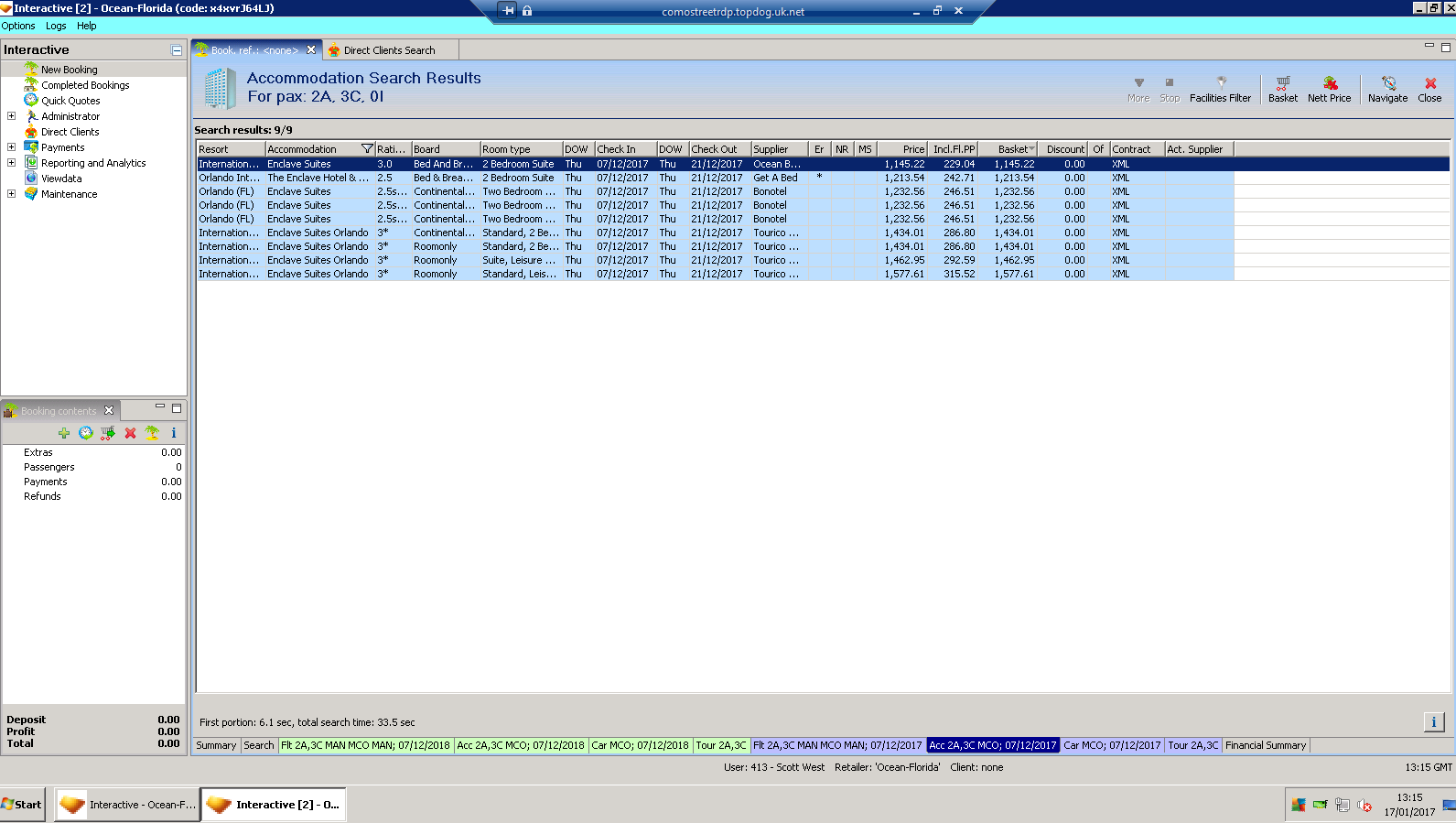Screen dimensions: 1456x823
Task: Switch to the Financial Summary tab
Action: (1265, 745)
